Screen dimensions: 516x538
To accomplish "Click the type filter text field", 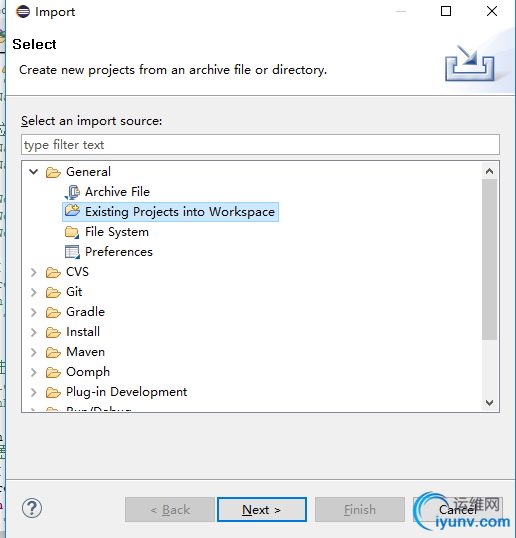I will [260, 144].
